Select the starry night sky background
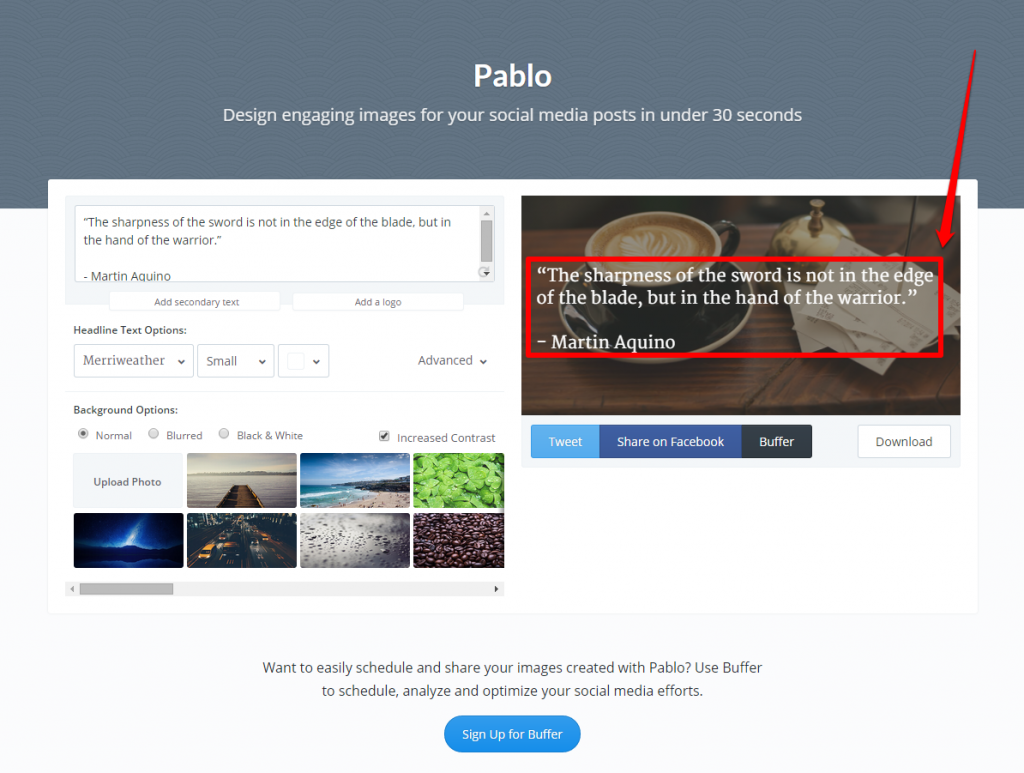 tap(129, 540)
